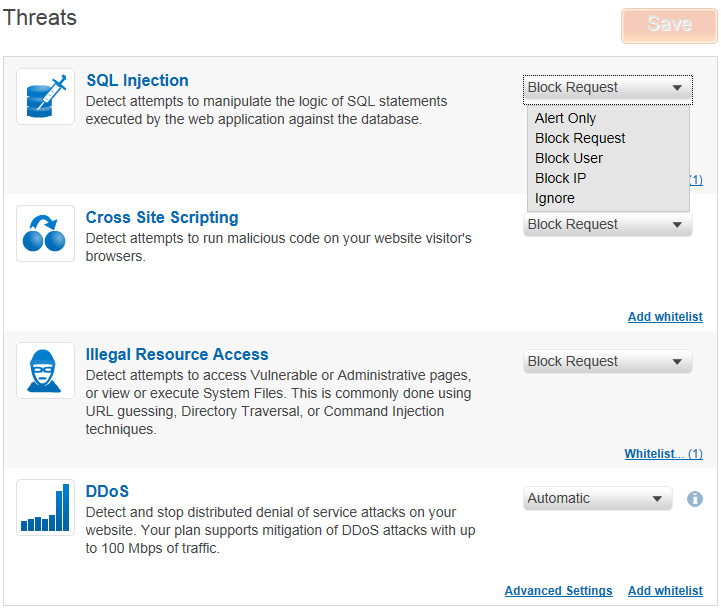Screen dimensions: 721x608
Task: Open the SQL Injection action dropdown
Action: tap(607, 88)
